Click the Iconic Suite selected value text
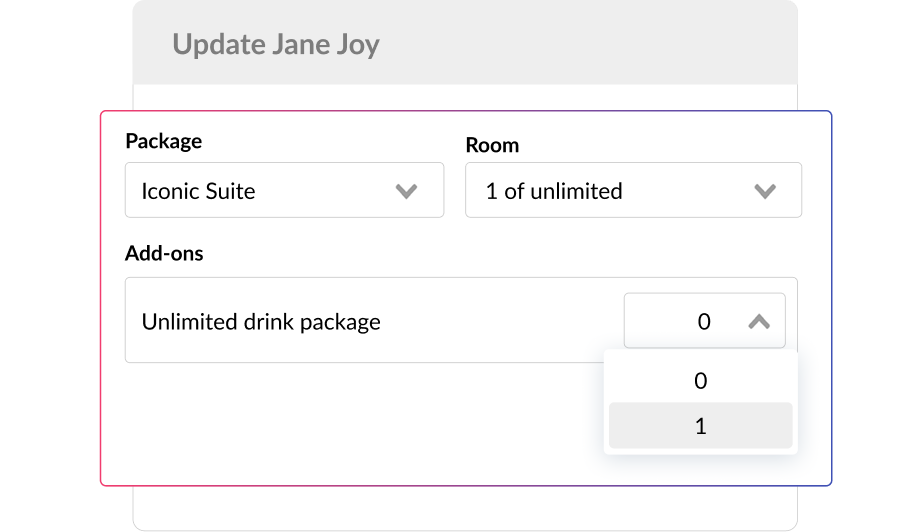Image resolution: width=917 pixels, height=532 pixels. coord(198,191)
